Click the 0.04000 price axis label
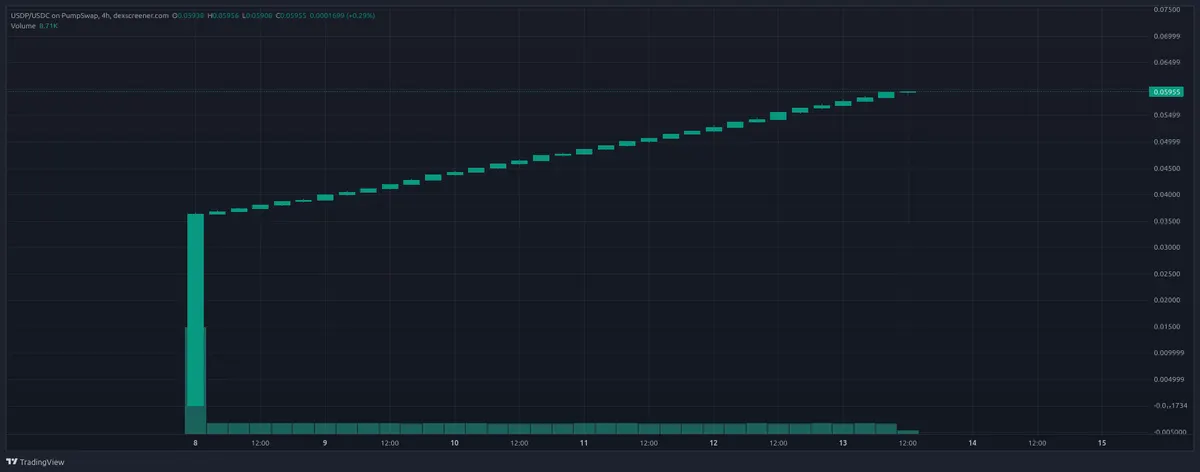 click(1167, 194)
